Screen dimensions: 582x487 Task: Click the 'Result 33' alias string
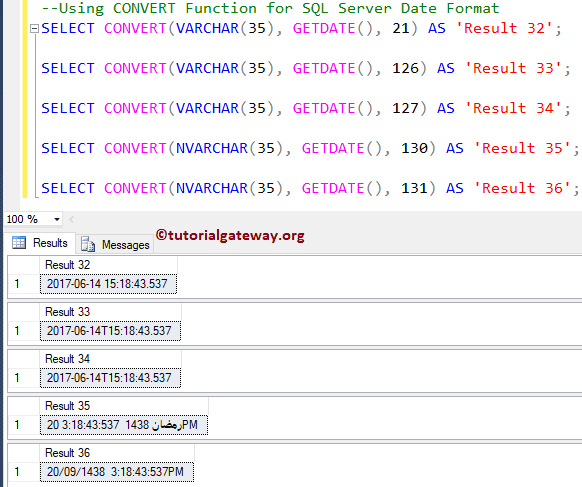tap(513, 69)
